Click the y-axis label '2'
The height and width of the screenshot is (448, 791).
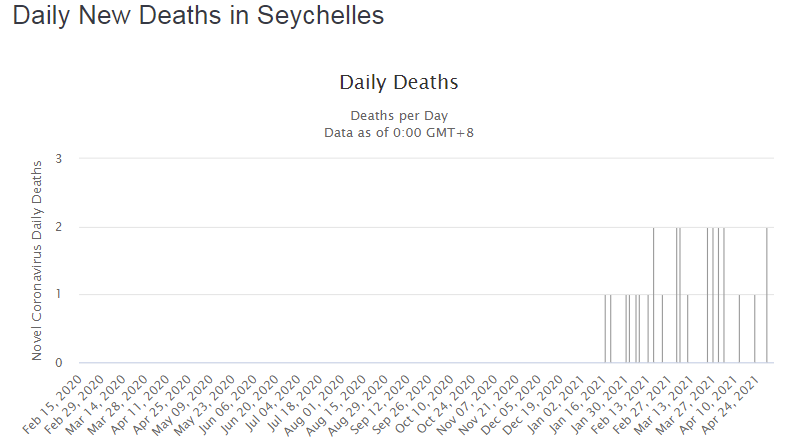click(59, 226)
